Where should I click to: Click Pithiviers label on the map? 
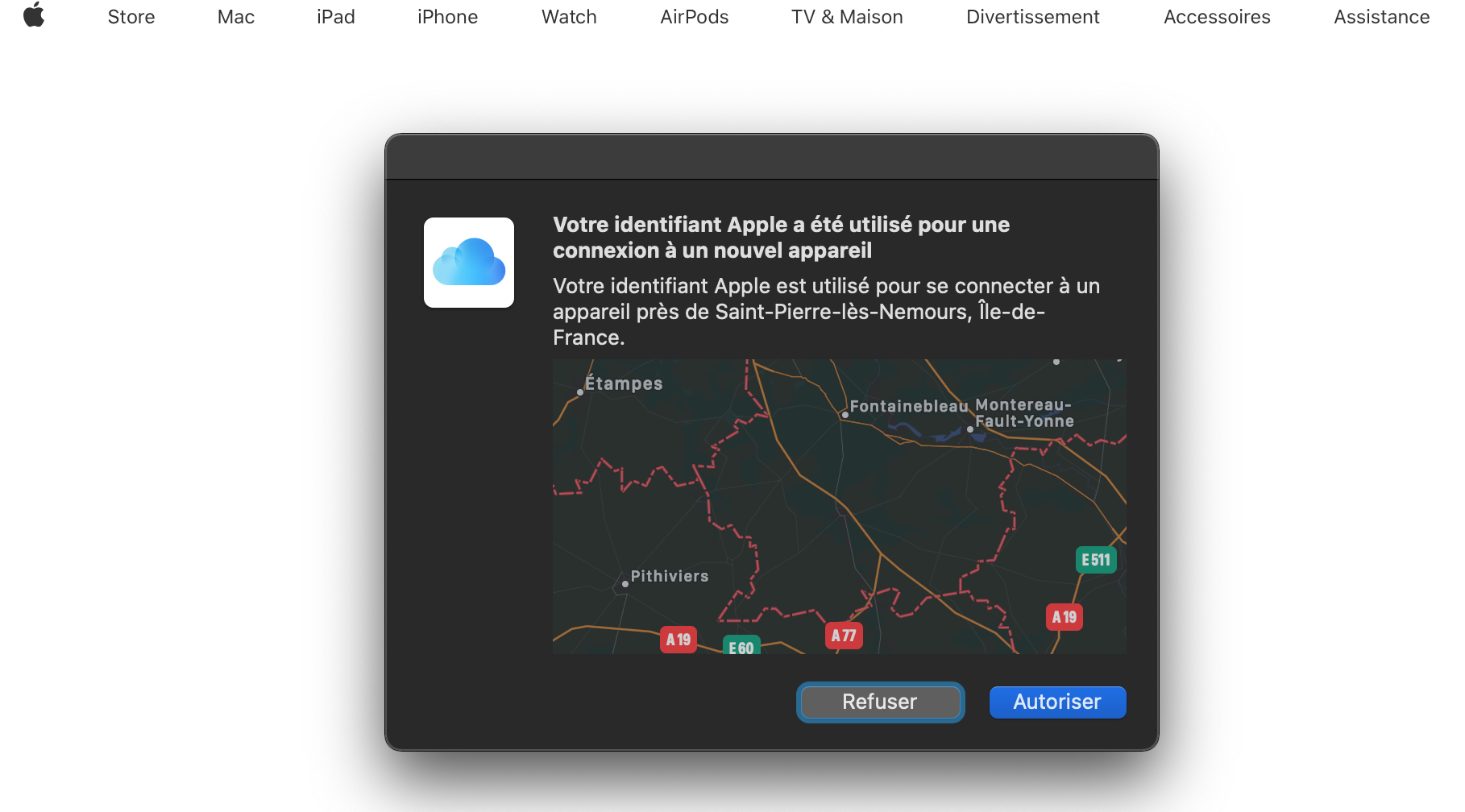click(669, 577)
